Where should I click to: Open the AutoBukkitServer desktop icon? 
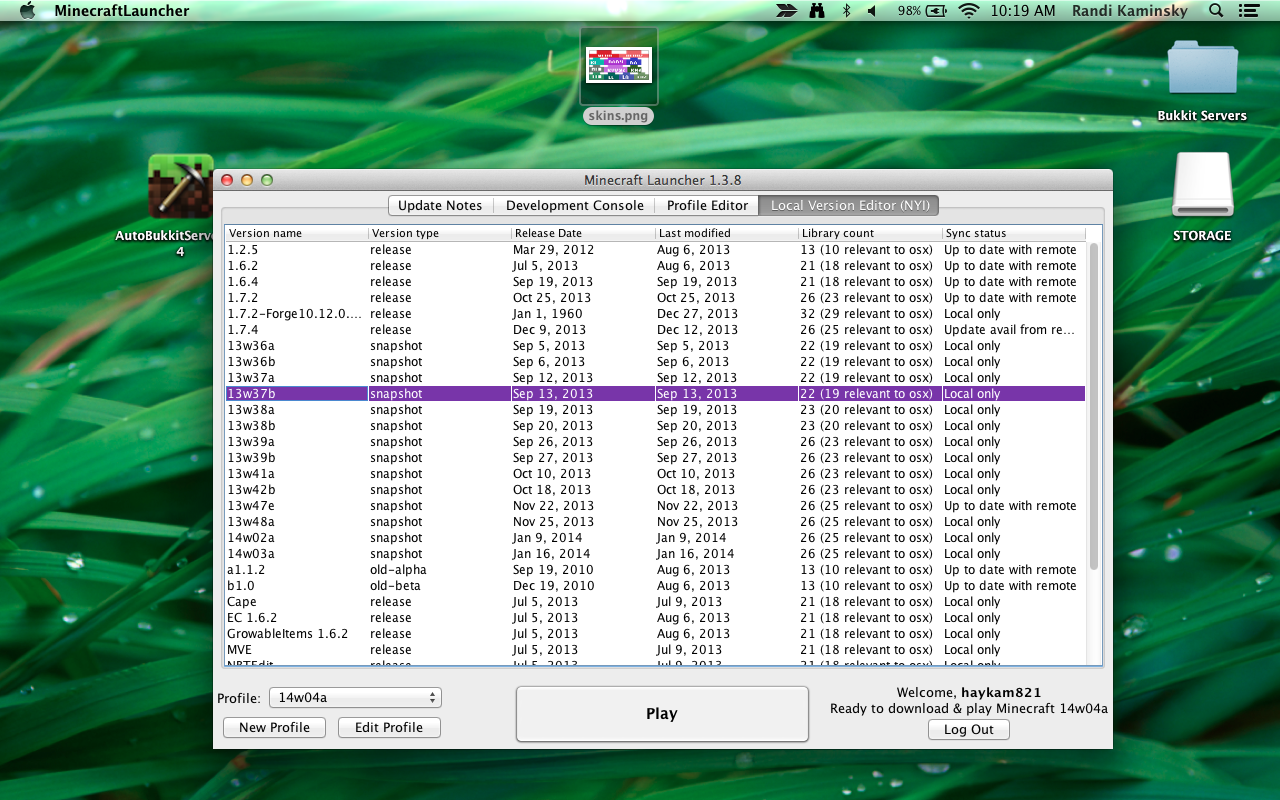tap(180, 187)
